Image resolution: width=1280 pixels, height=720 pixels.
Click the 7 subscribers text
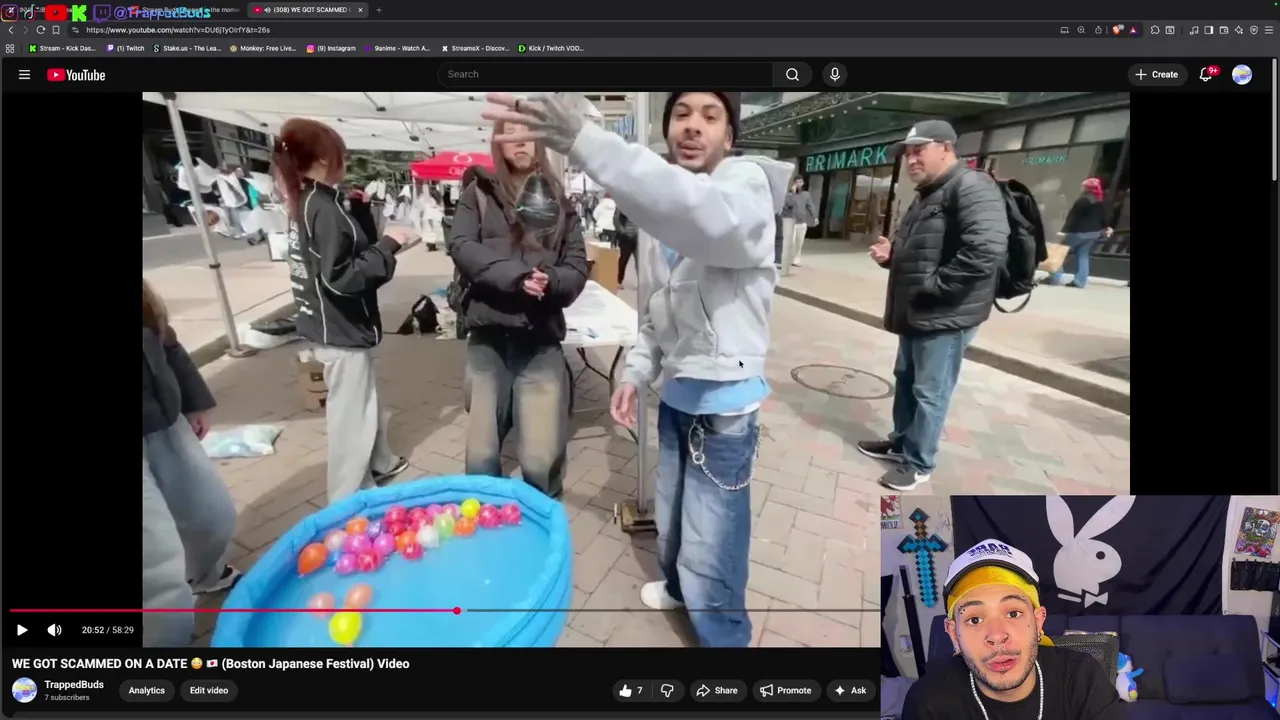67,697
